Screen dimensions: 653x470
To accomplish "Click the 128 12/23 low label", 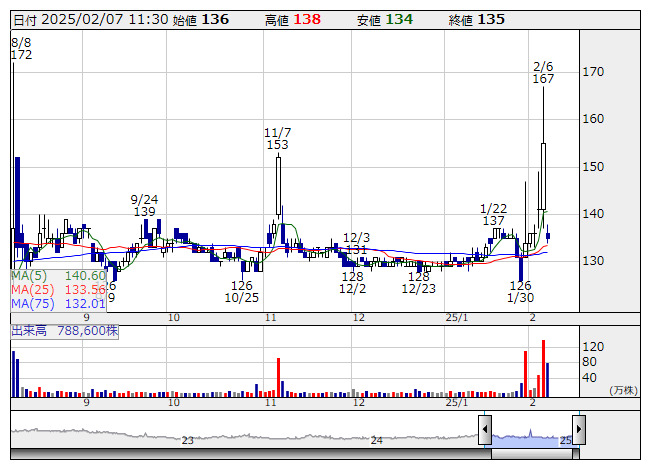I will 419,282.
